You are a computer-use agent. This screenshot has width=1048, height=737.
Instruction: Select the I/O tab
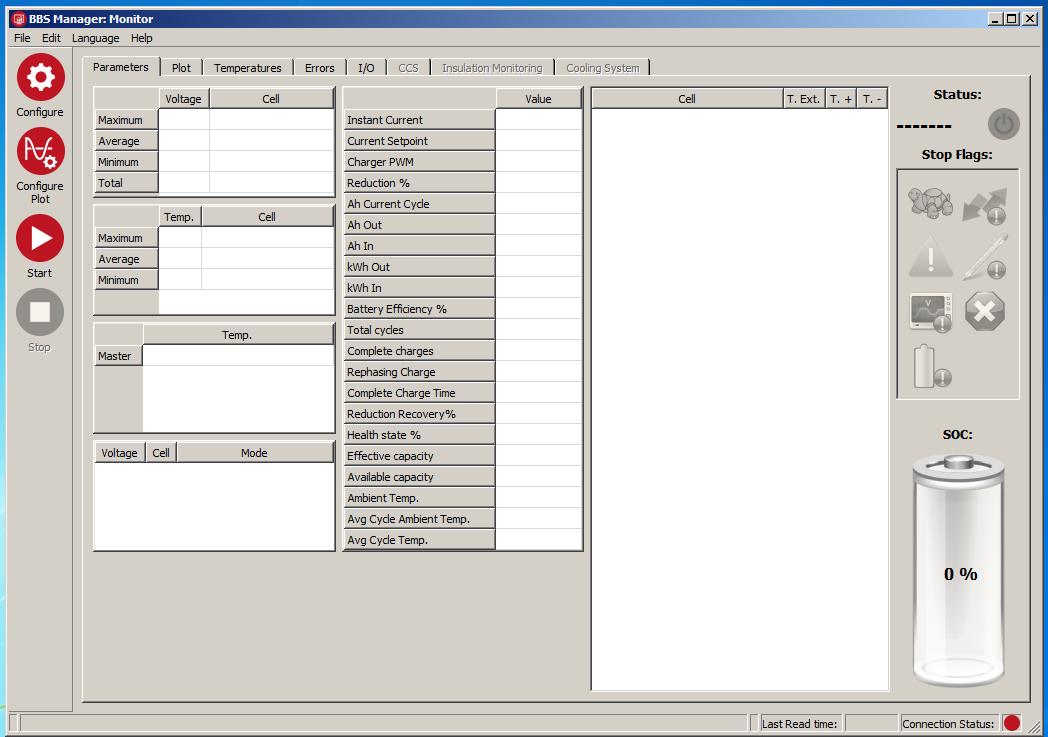pyautogui.click(x=366, y=67)
